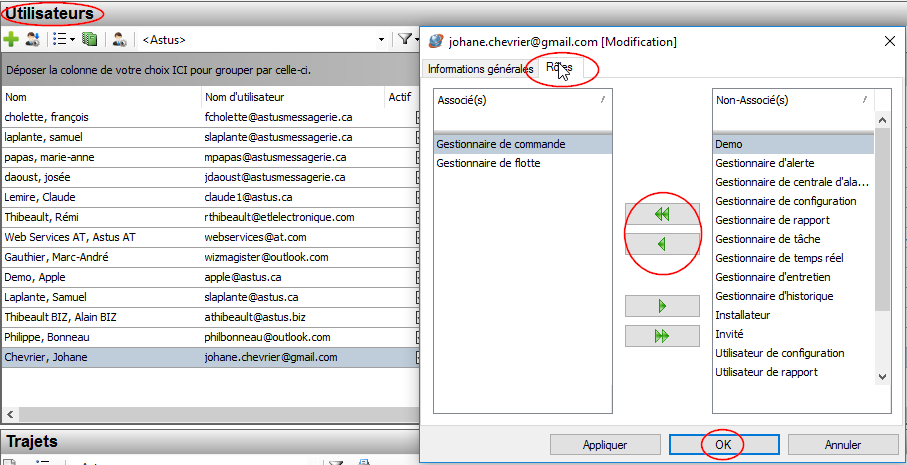Click the green books icon in toolbar
907x465 pixels.
tap(89, 40)
